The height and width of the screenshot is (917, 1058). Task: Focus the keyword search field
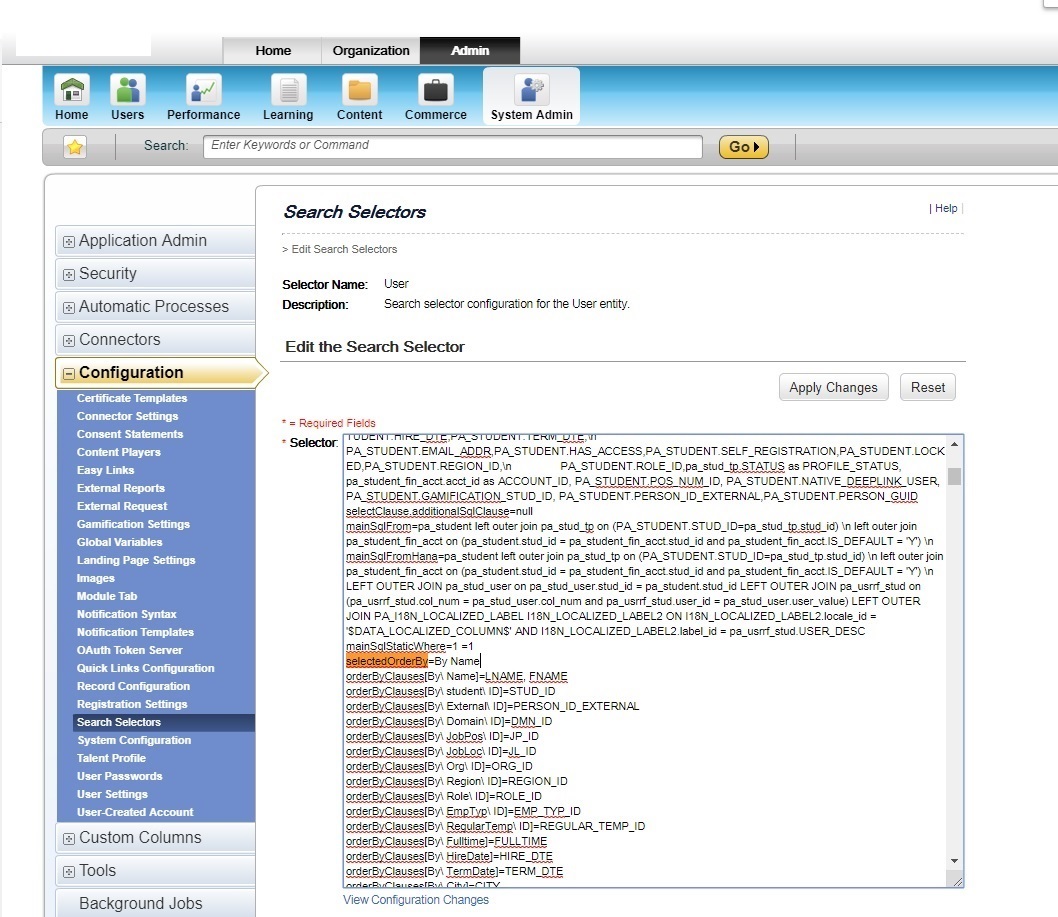[453, 146]
